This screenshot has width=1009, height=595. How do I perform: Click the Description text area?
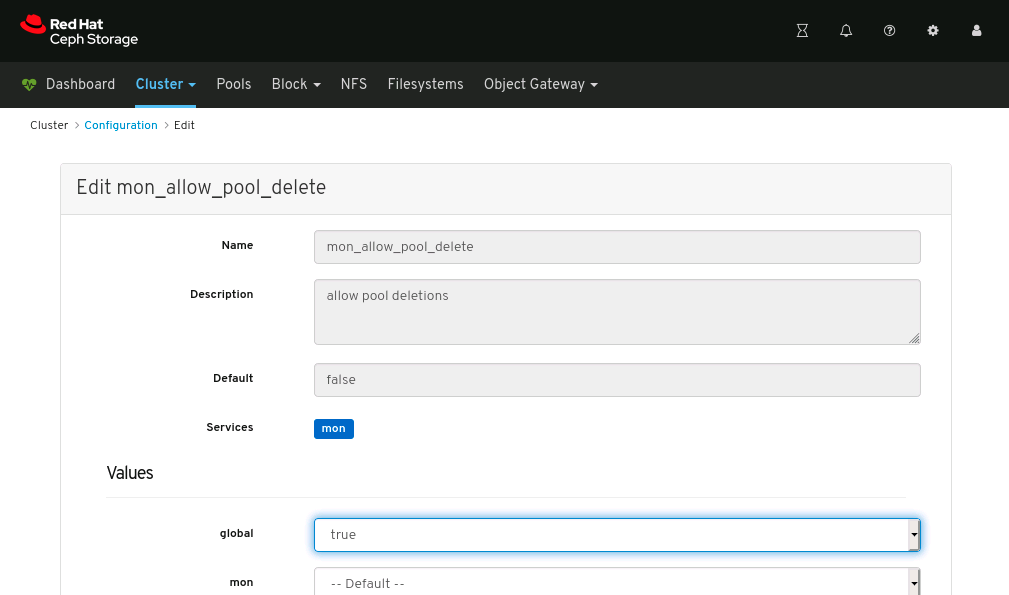pos(617,312)
